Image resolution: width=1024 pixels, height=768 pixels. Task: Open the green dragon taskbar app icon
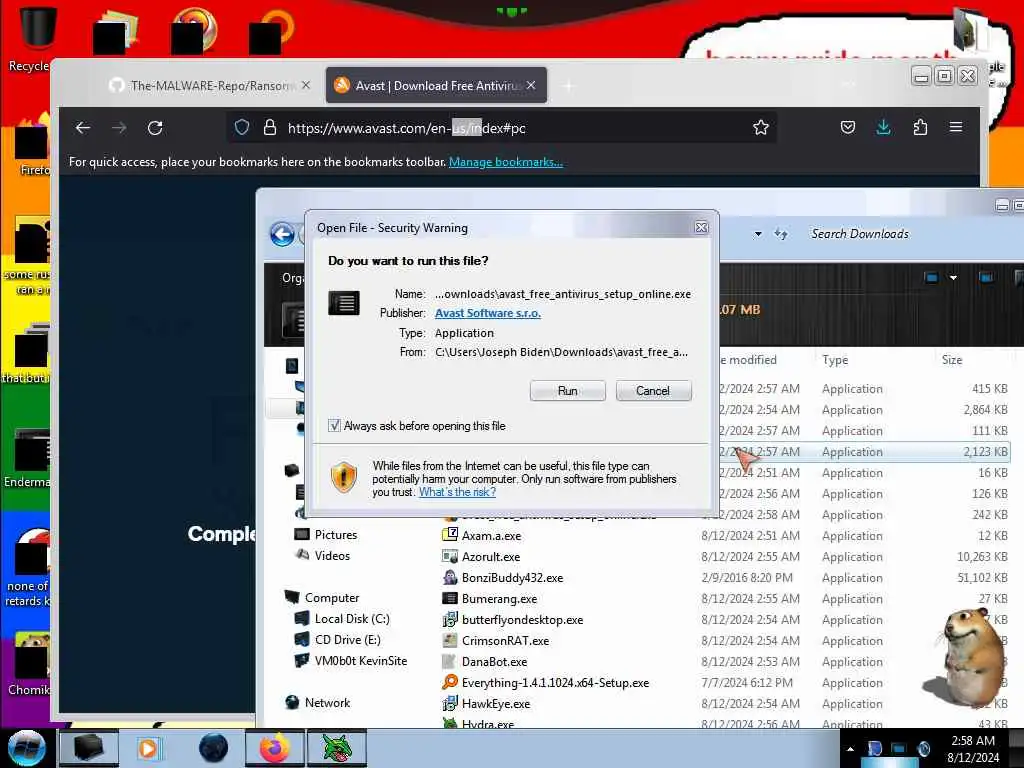point(337,748)
